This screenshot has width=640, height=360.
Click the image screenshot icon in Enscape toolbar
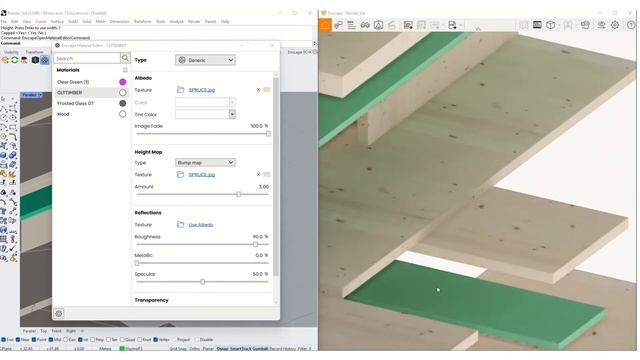408,25
